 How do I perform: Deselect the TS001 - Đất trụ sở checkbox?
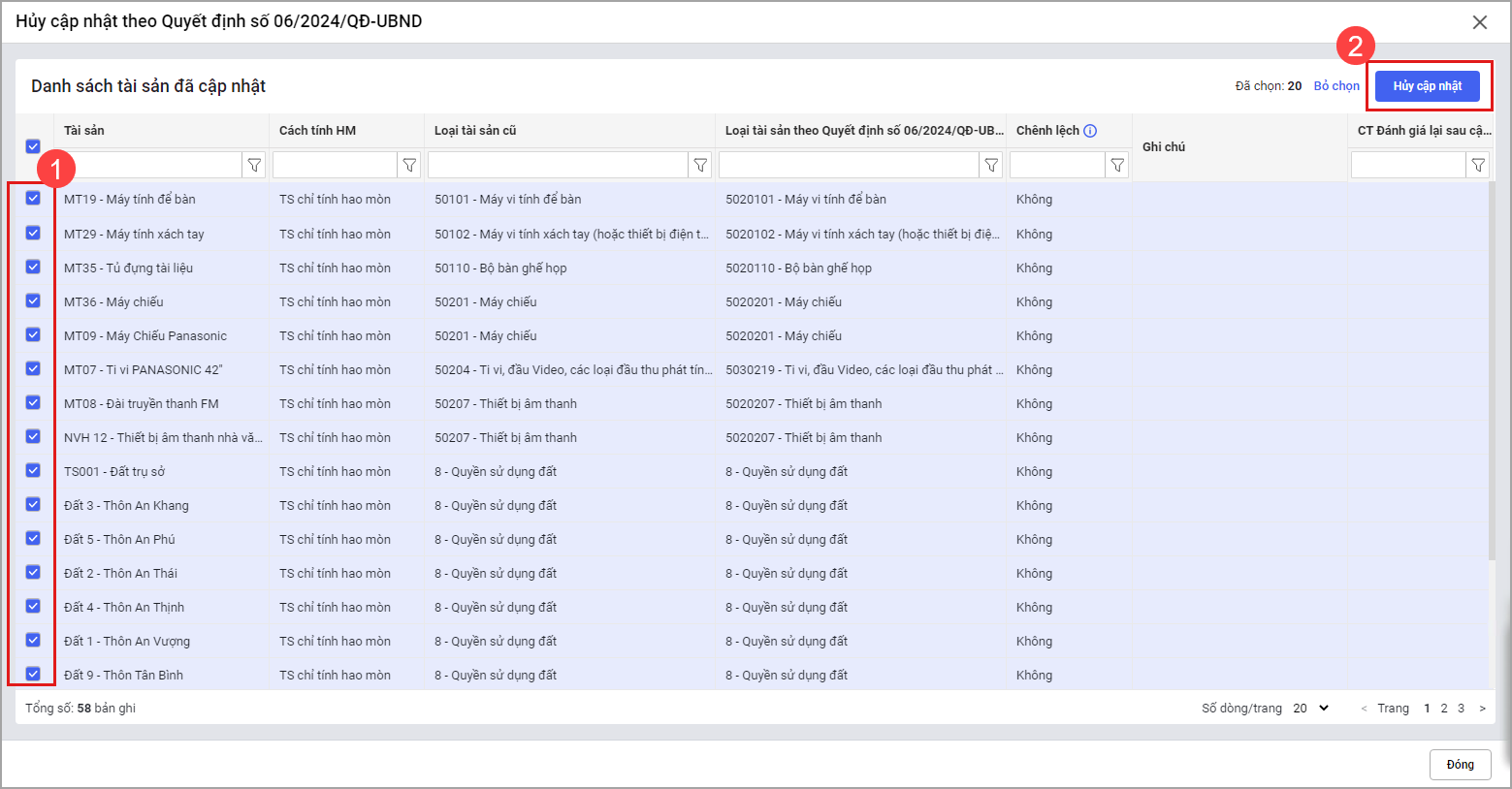point(33,470)
